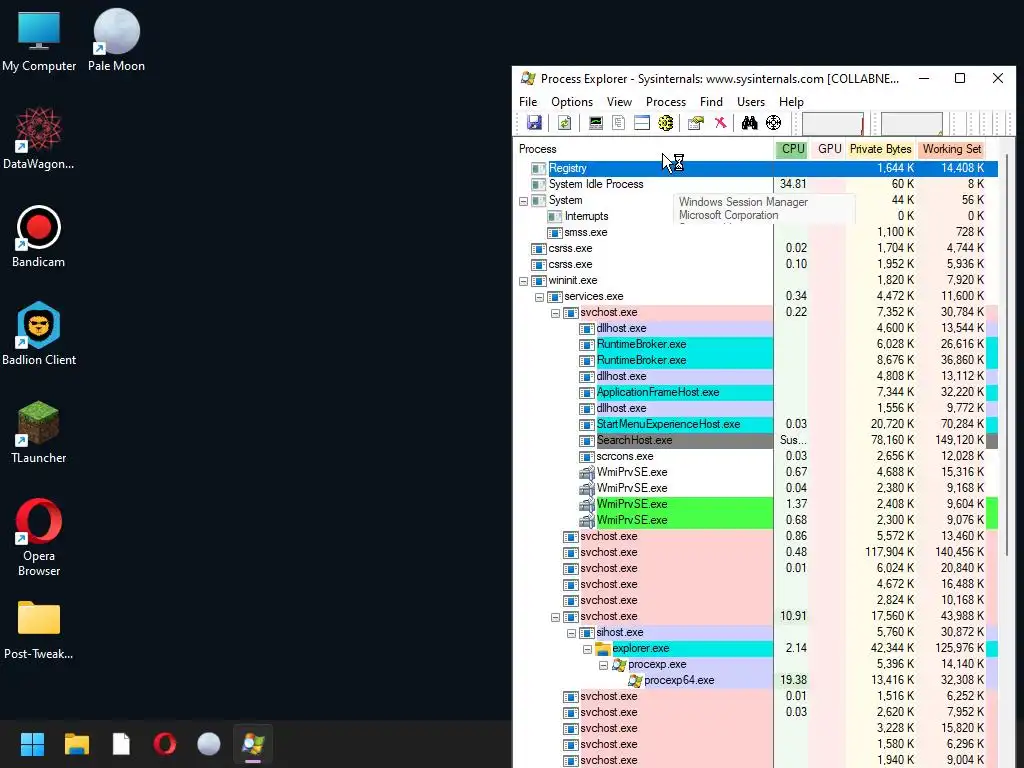Open the View menu
Image resolution: width=1024 pixels, height=768 pixels.
click(619, 102)
